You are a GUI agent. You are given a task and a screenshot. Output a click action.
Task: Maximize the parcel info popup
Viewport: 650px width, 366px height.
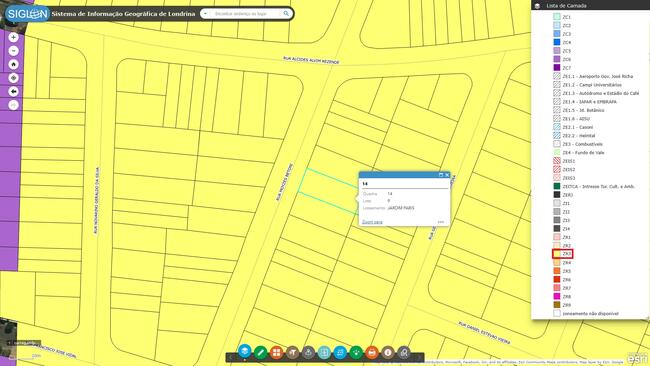click(x=441, y=175)
